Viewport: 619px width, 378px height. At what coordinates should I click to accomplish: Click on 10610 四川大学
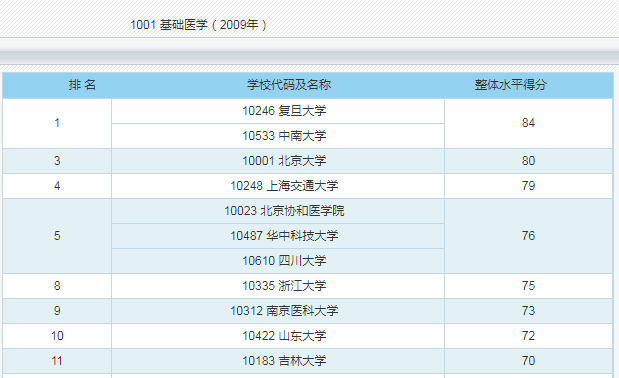click(284, 261)
